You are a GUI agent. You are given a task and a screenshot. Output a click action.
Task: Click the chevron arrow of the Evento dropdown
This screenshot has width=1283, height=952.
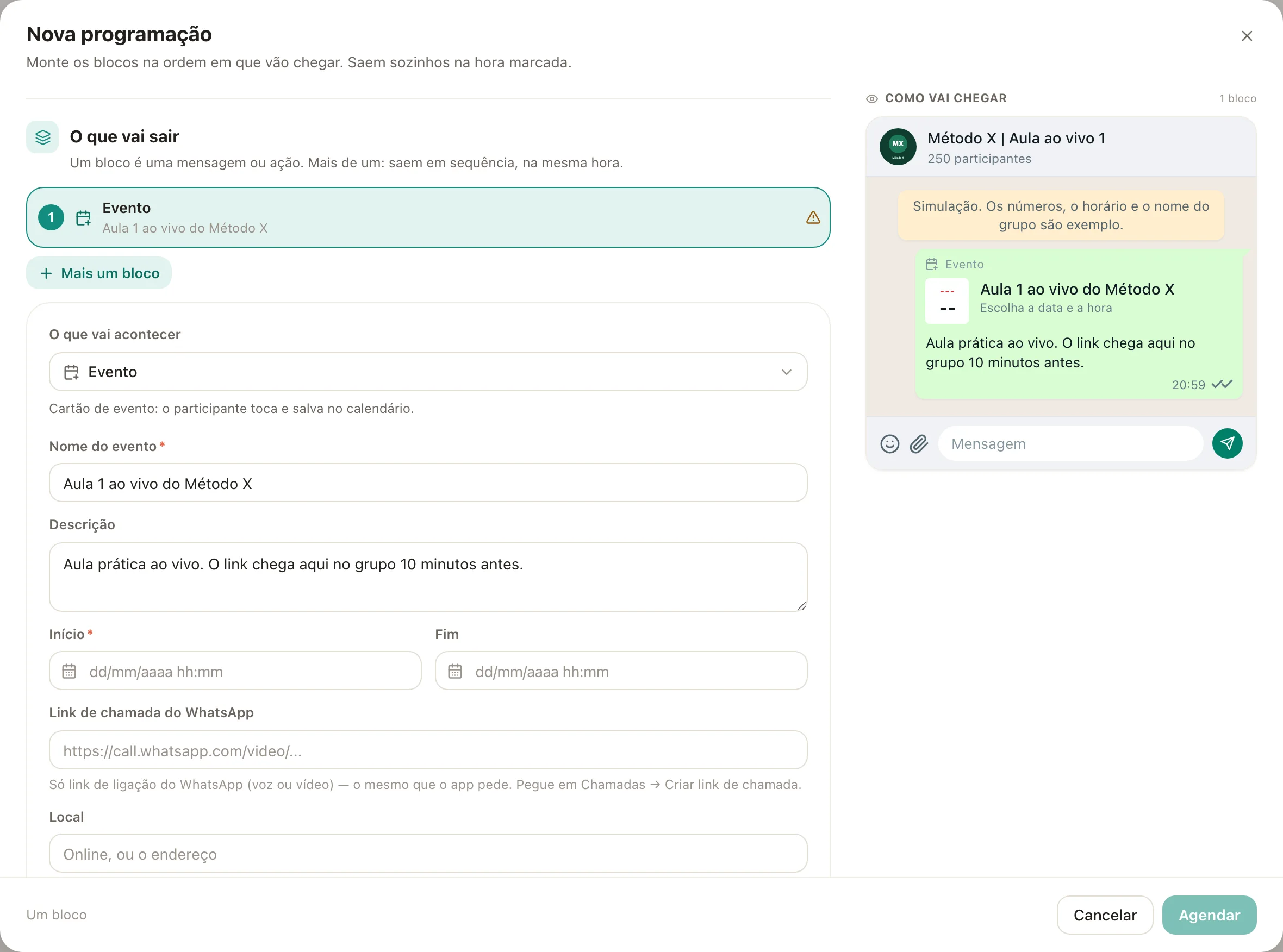[x=787, y=372]
